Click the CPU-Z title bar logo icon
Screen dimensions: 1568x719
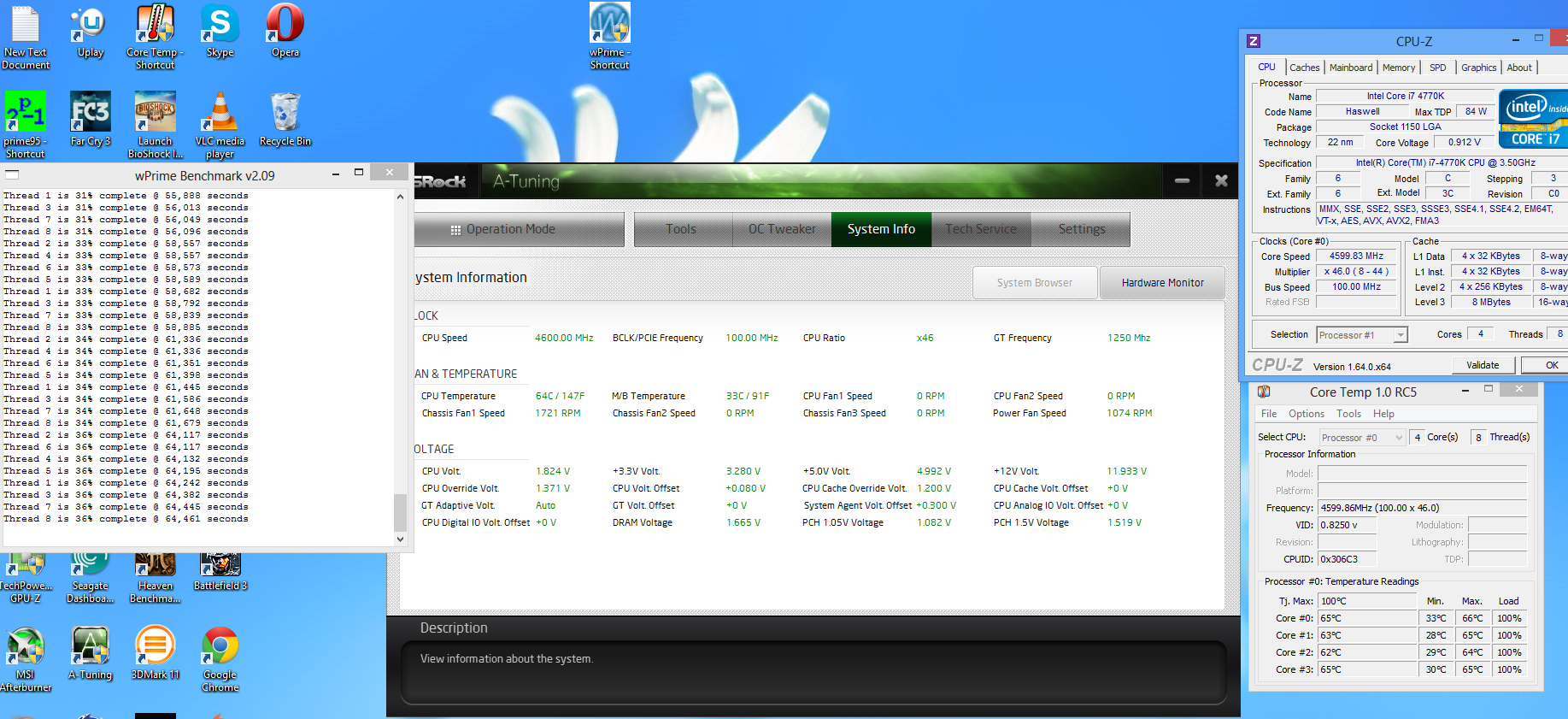[x=1254, y=41]
